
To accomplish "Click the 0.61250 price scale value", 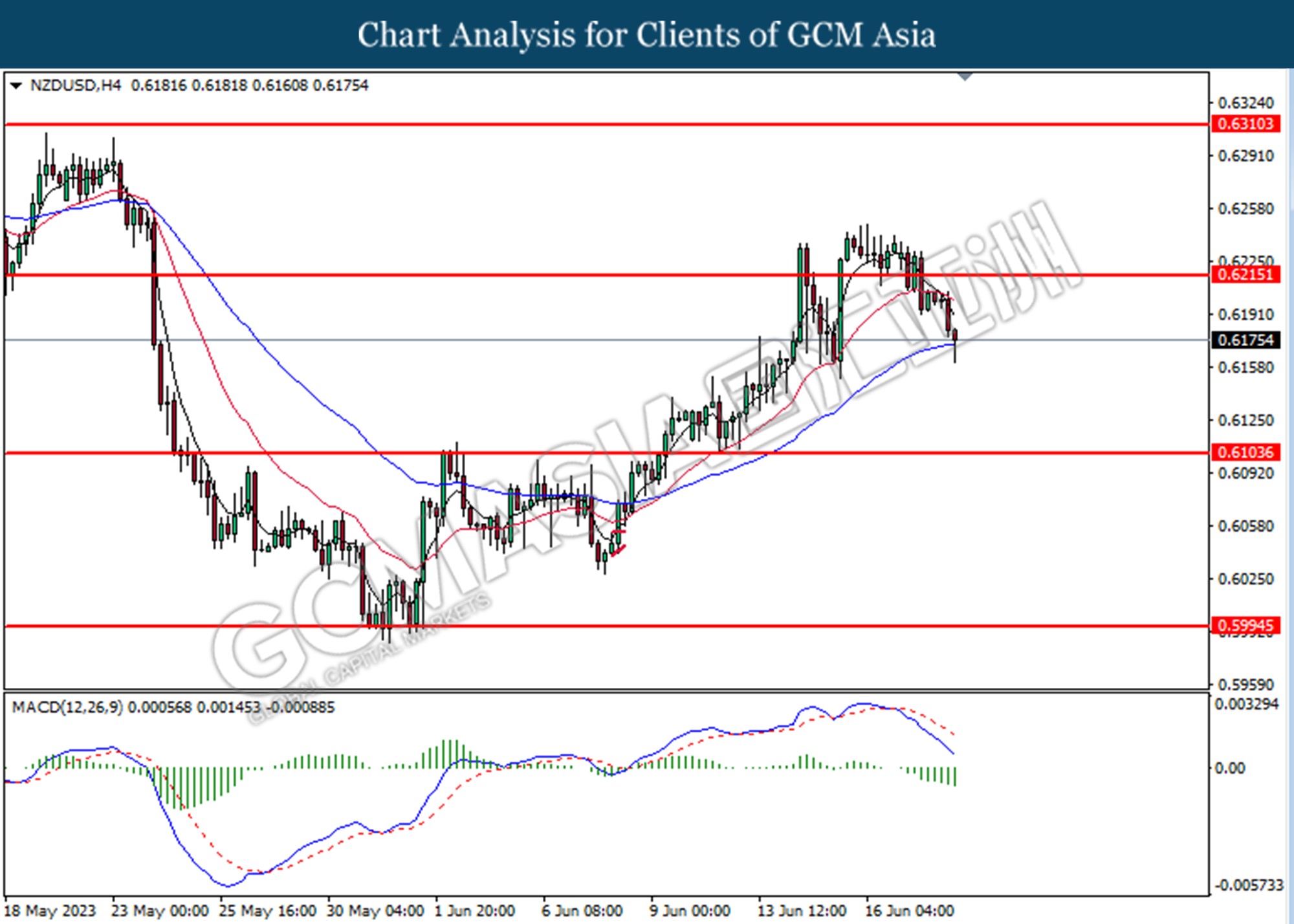I will click(x=1245, y=421).
